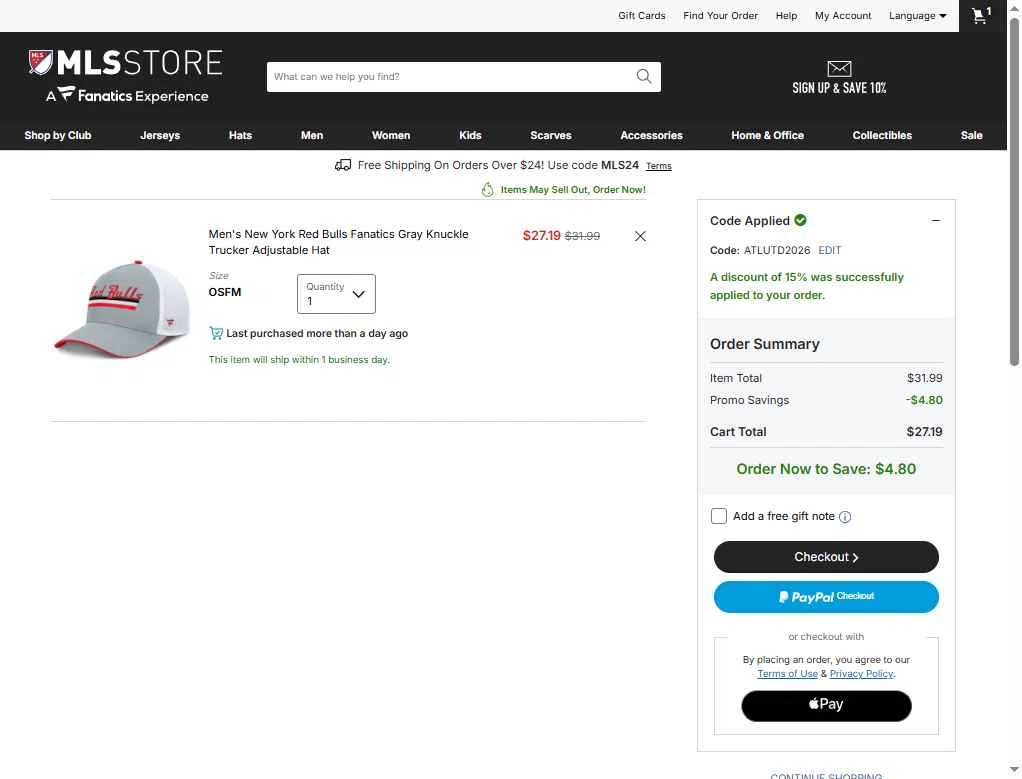Open the shopping cart icon
This screenshot has height=779, width=1022.
click(982, 16)
